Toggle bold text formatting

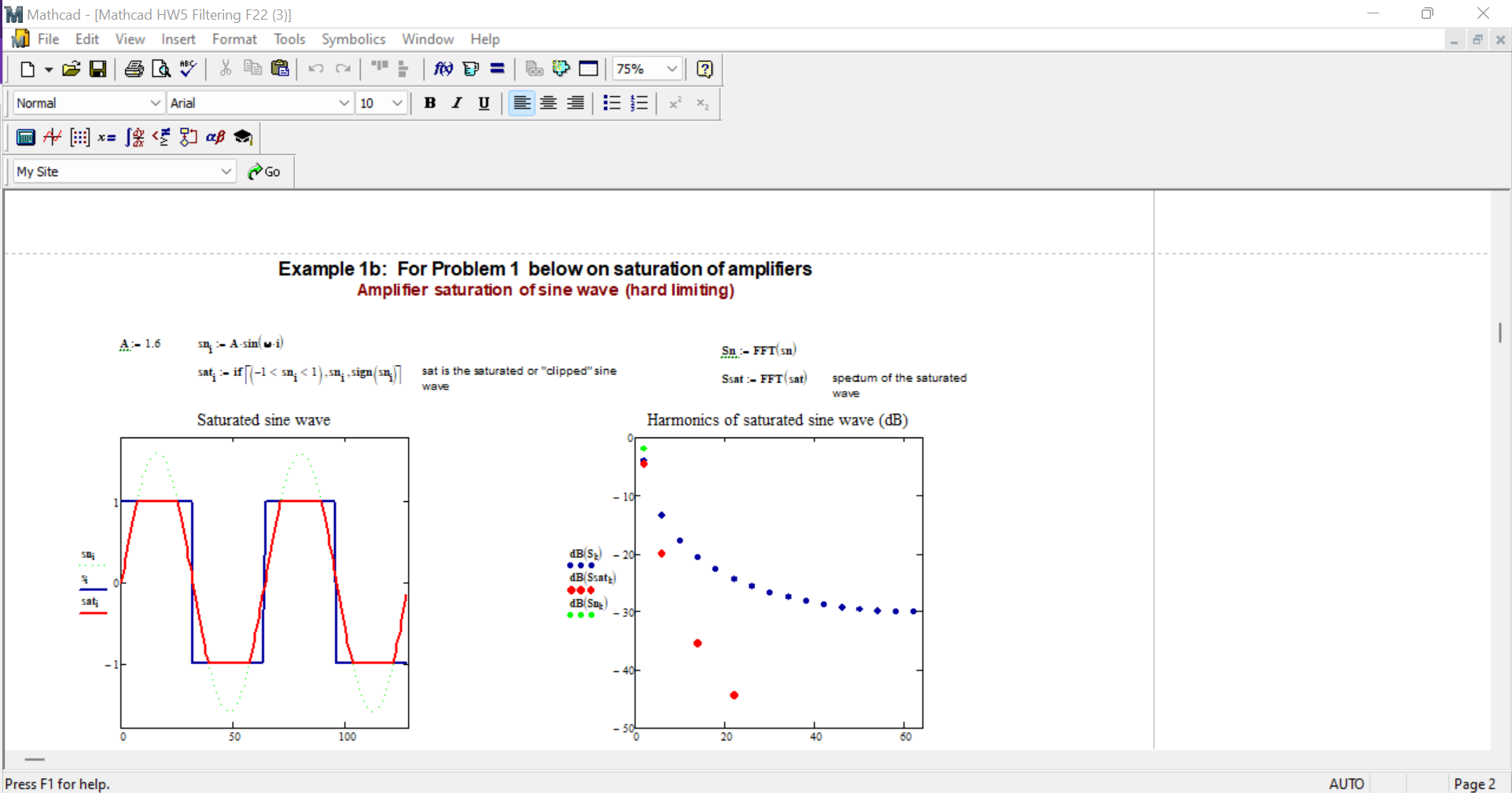coord(430,103)
